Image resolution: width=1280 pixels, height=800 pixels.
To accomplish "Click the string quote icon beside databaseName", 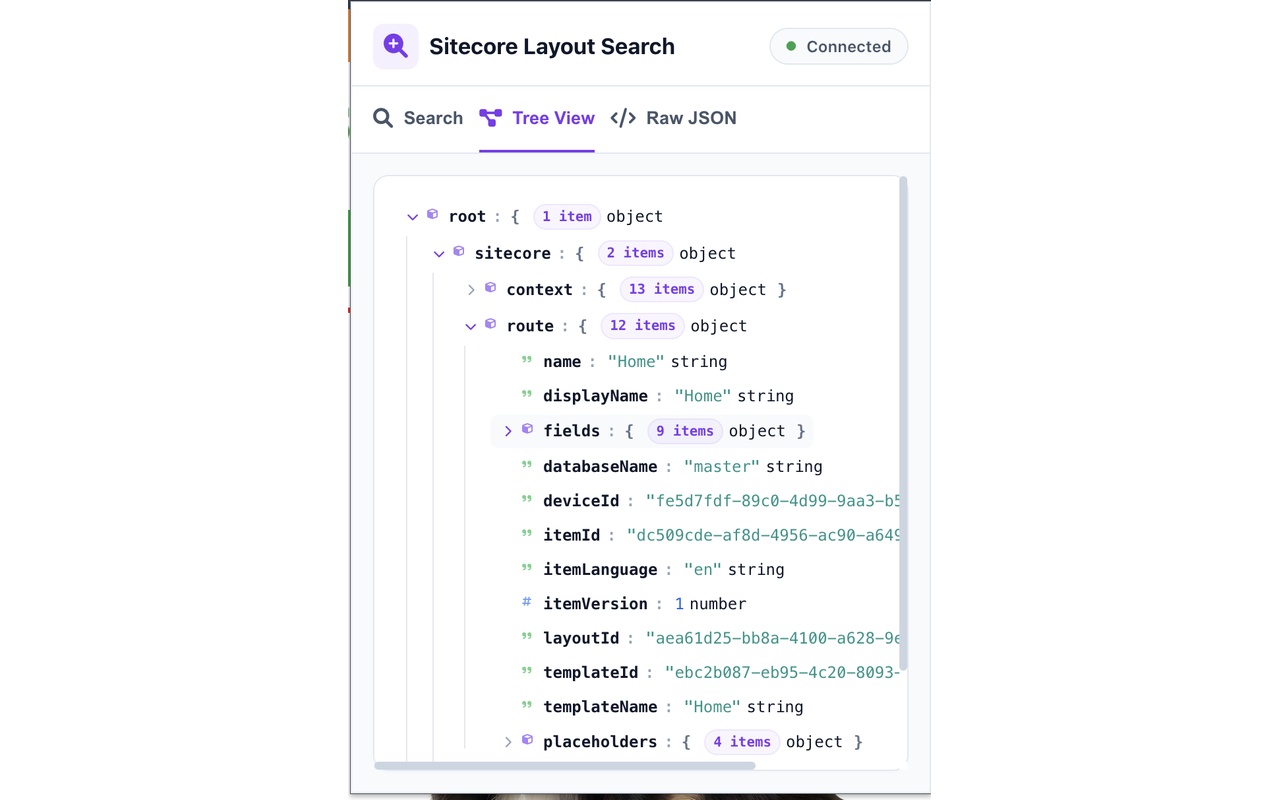I will click(527, 465).
